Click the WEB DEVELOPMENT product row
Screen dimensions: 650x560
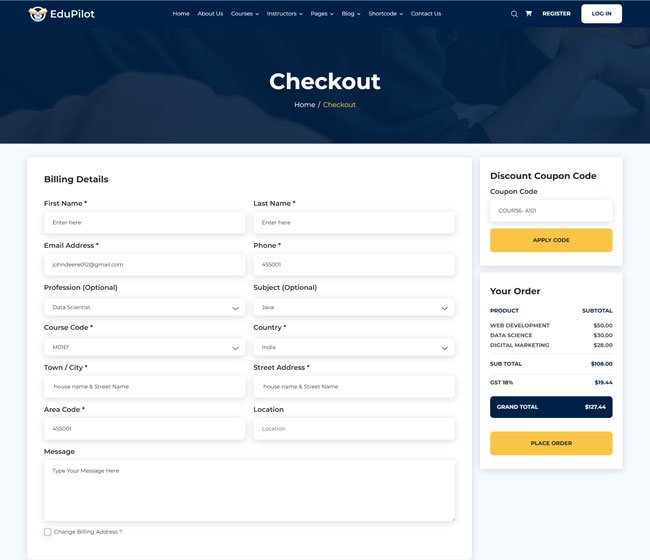[x=551, y=325]
